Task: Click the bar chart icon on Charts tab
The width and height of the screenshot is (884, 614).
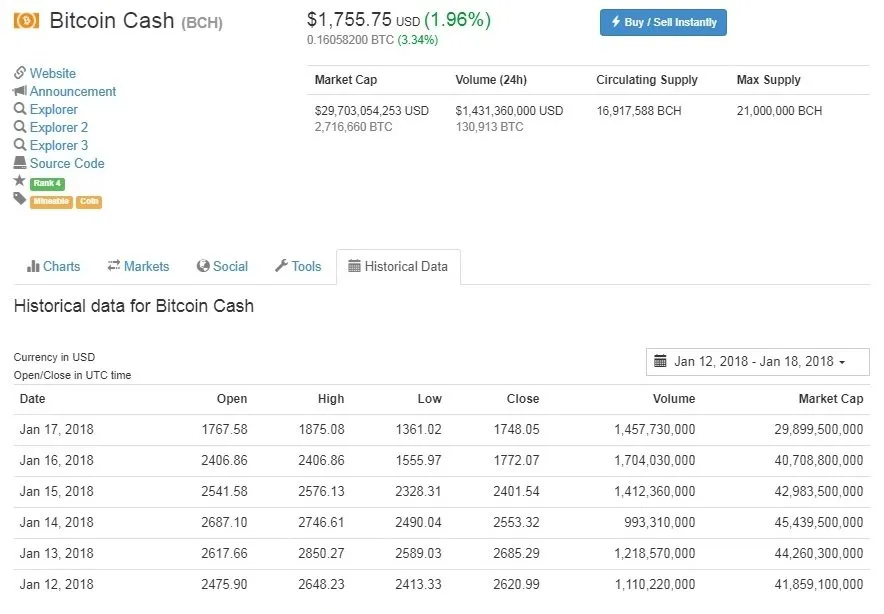Action: pyautogui.click(x=33, y=266)
